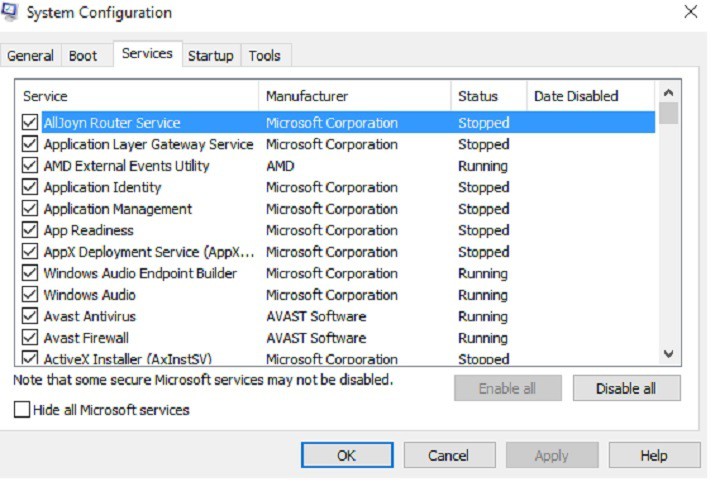The image size is (720, 496).
Task: Open the Boot tab
Action: (83, 56)
